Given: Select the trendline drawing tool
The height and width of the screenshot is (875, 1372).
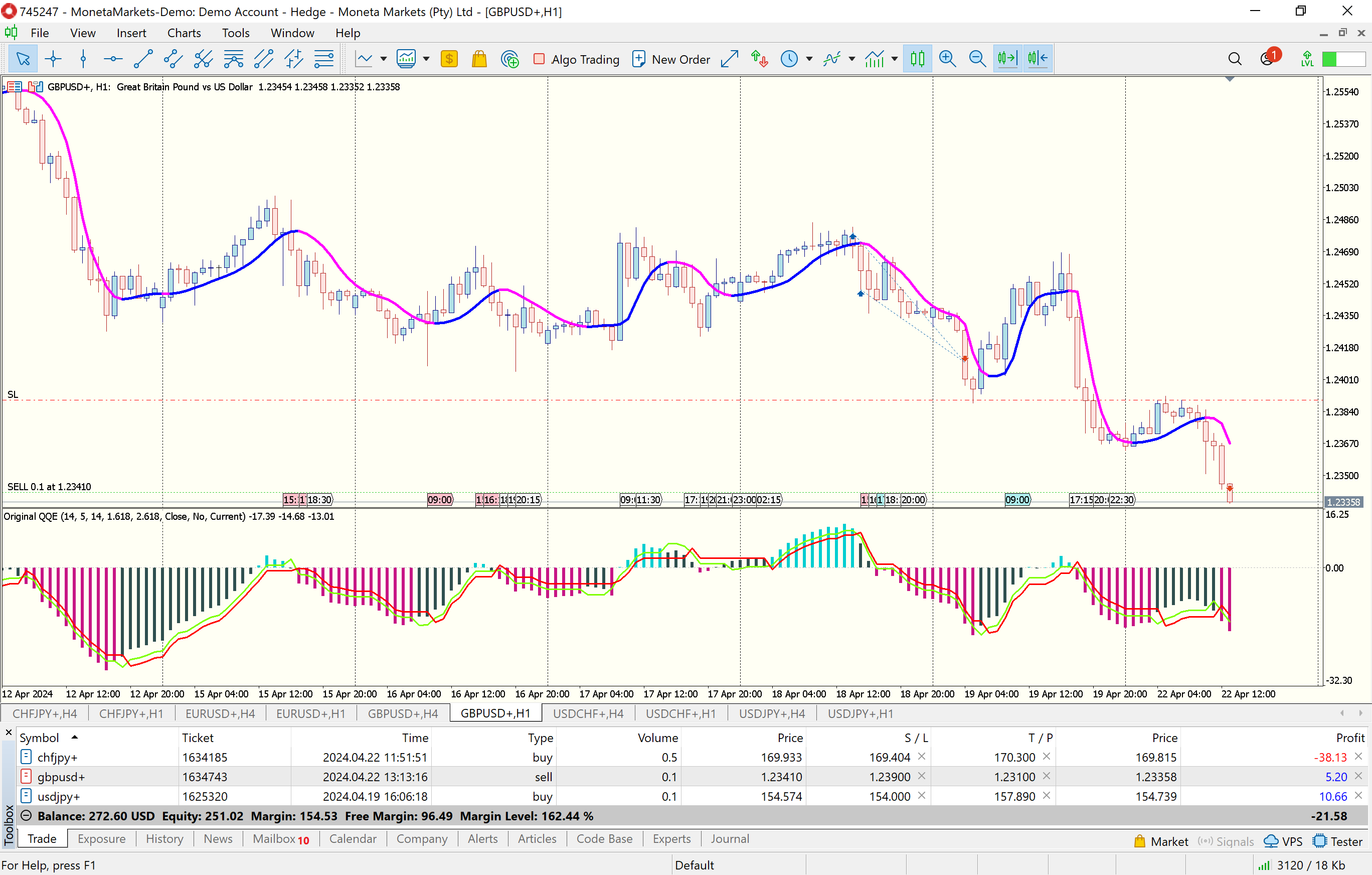Looking at the screenshot, I should (142, 59).
